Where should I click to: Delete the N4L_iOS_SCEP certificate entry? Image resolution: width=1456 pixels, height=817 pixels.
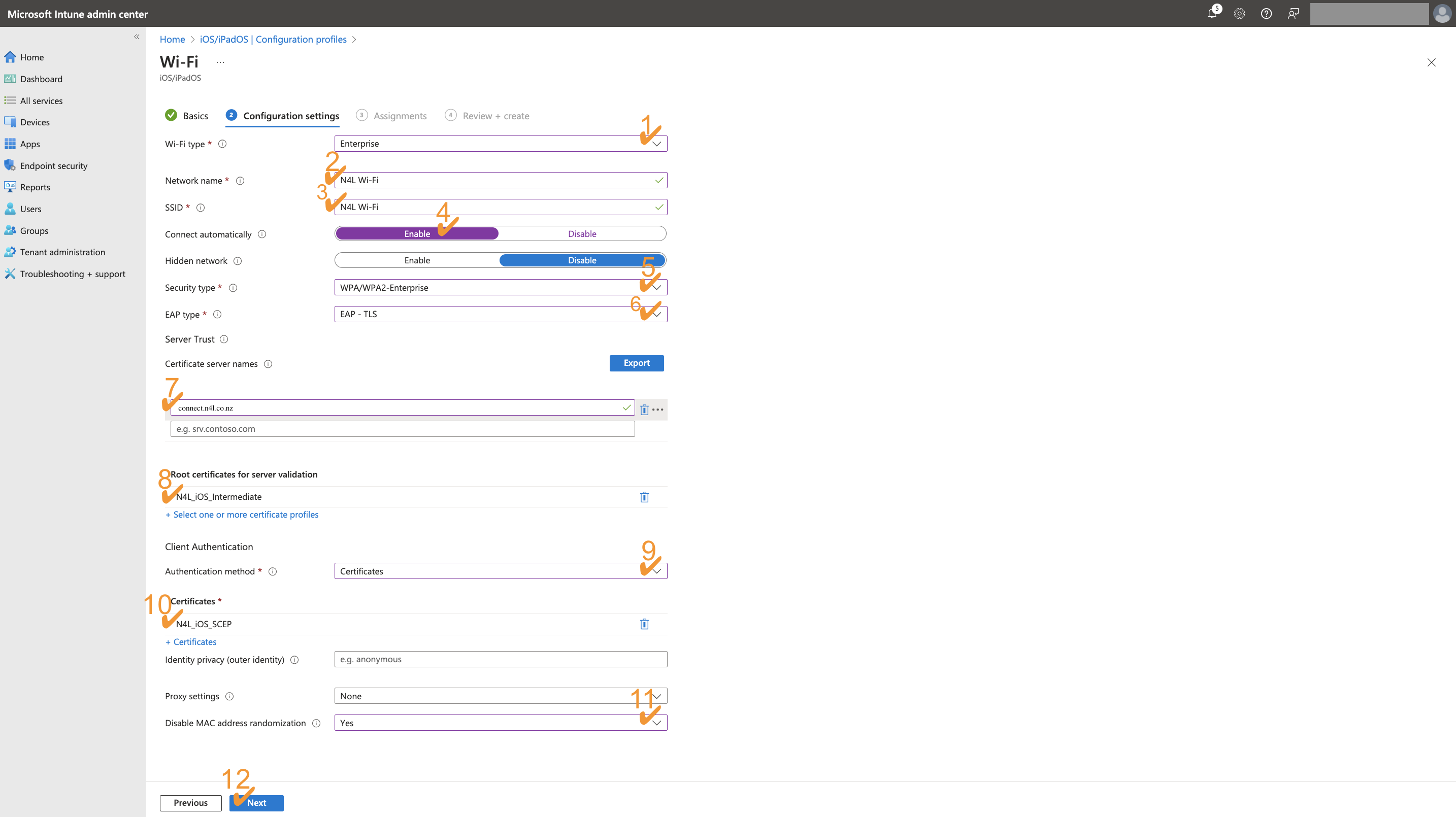click(x=644, y=624)
